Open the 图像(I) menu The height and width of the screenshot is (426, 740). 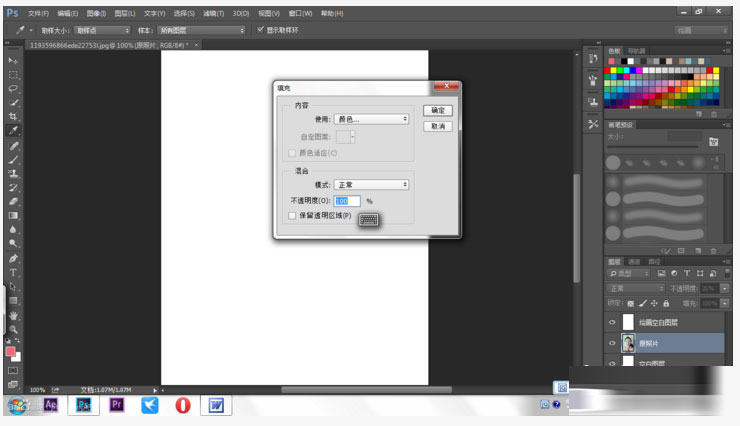[x=96, y=13]
